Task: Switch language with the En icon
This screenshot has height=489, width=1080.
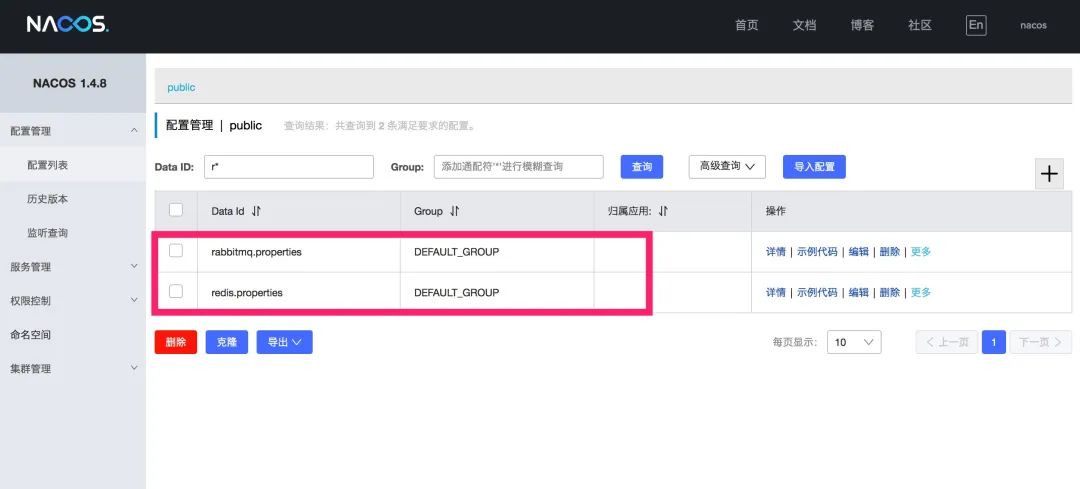Action: tap(975, 25)
